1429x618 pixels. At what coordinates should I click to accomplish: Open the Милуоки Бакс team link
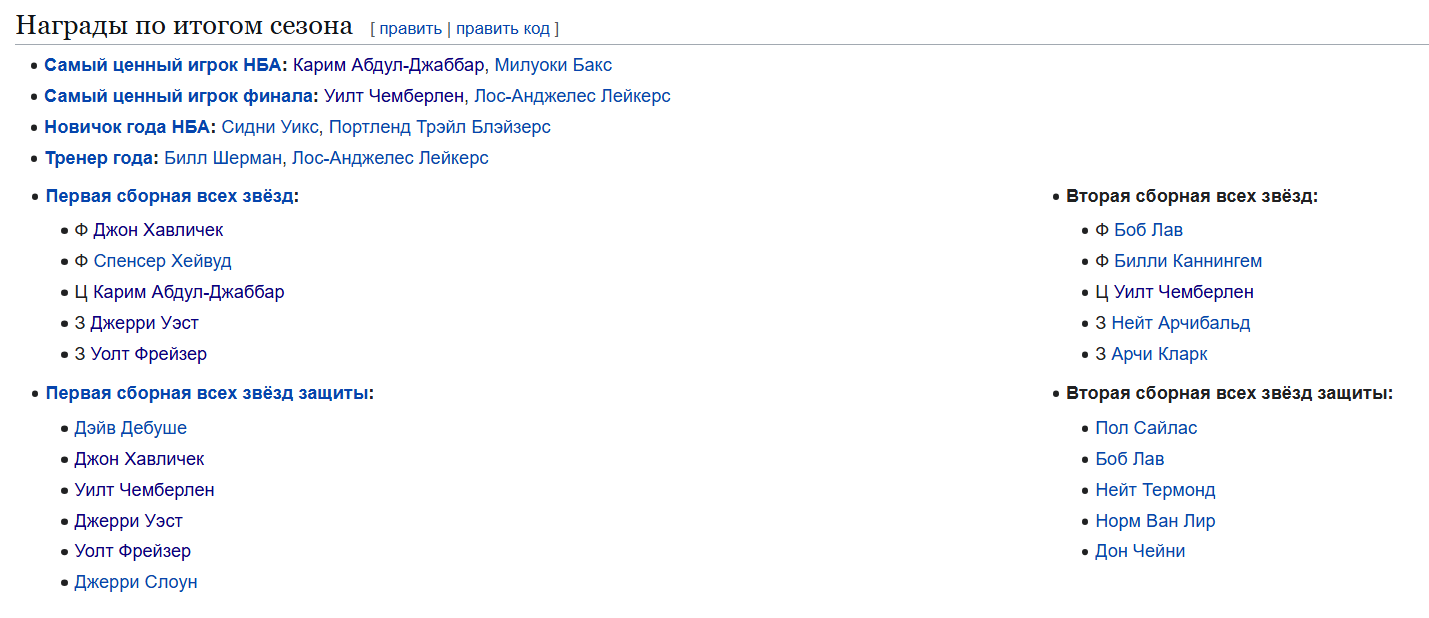click(553, 65)
